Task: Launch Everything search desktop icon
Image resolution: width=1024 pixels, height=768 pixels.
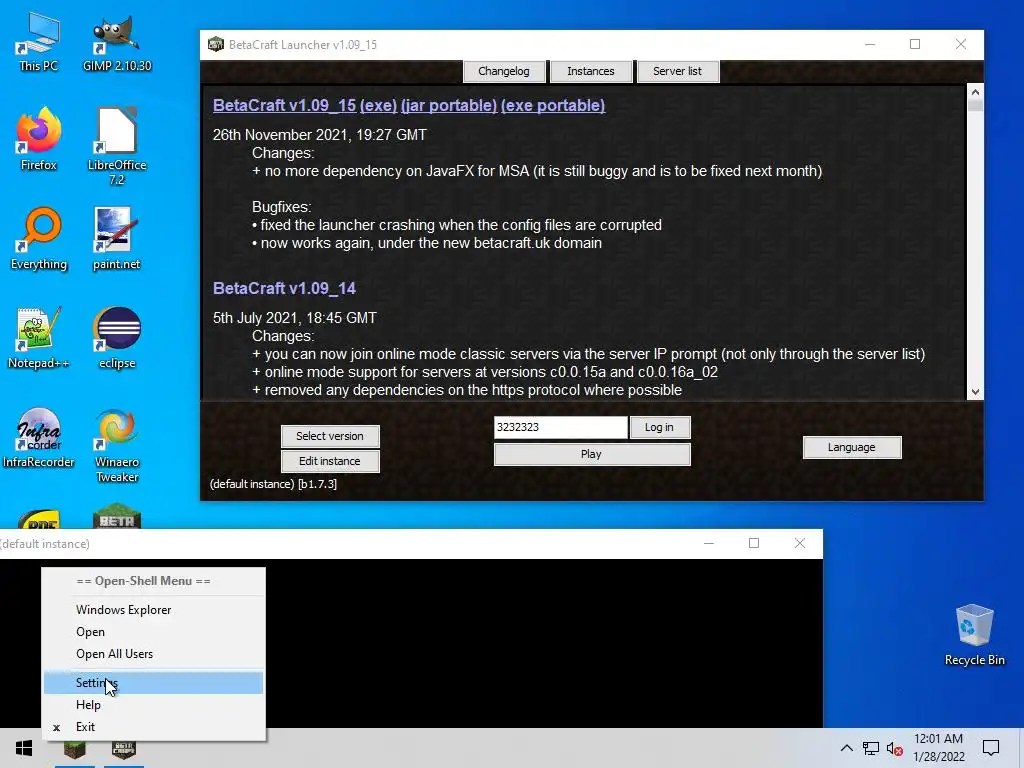Action: (x=39, y=238)
